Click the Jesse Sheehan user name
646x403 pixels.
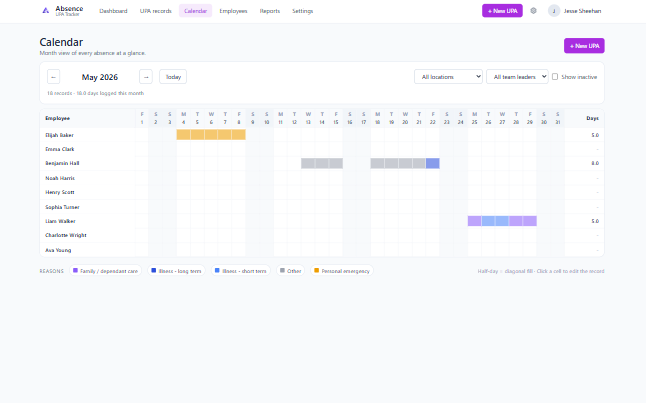(582, 11)
